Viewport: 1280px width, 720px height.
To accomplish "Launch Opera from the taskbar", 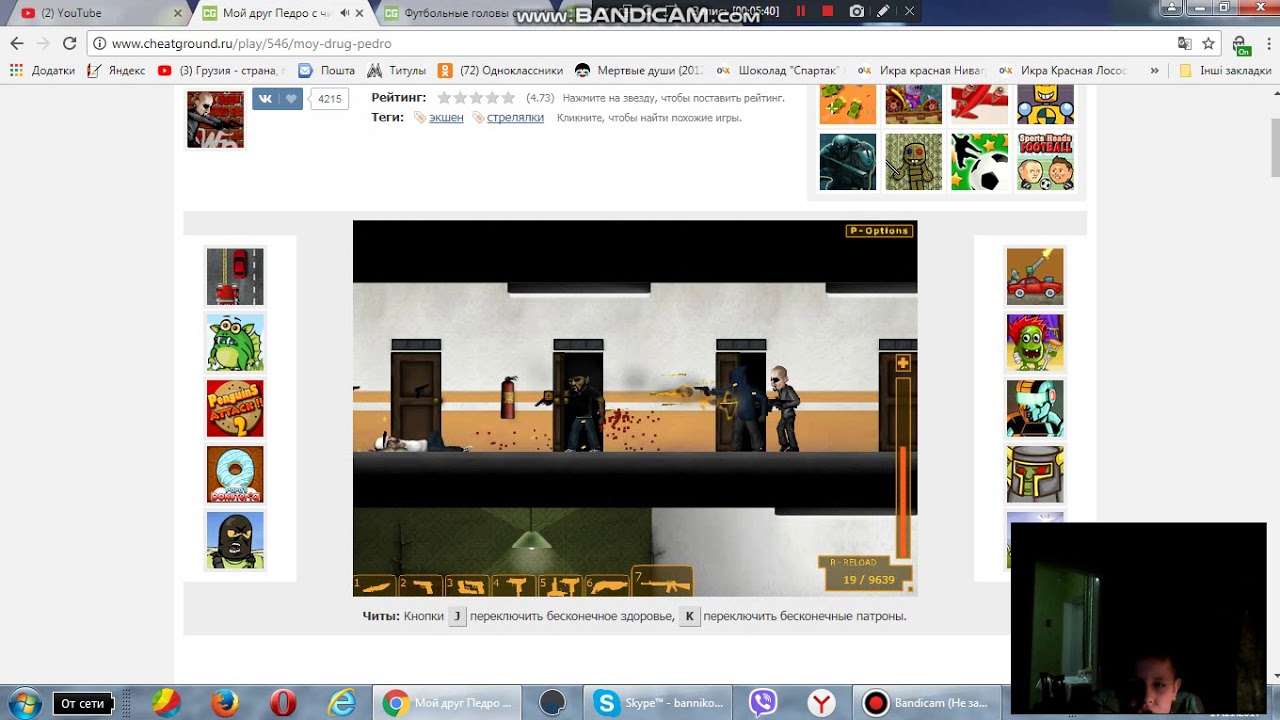I will click(x=283, y=703).
